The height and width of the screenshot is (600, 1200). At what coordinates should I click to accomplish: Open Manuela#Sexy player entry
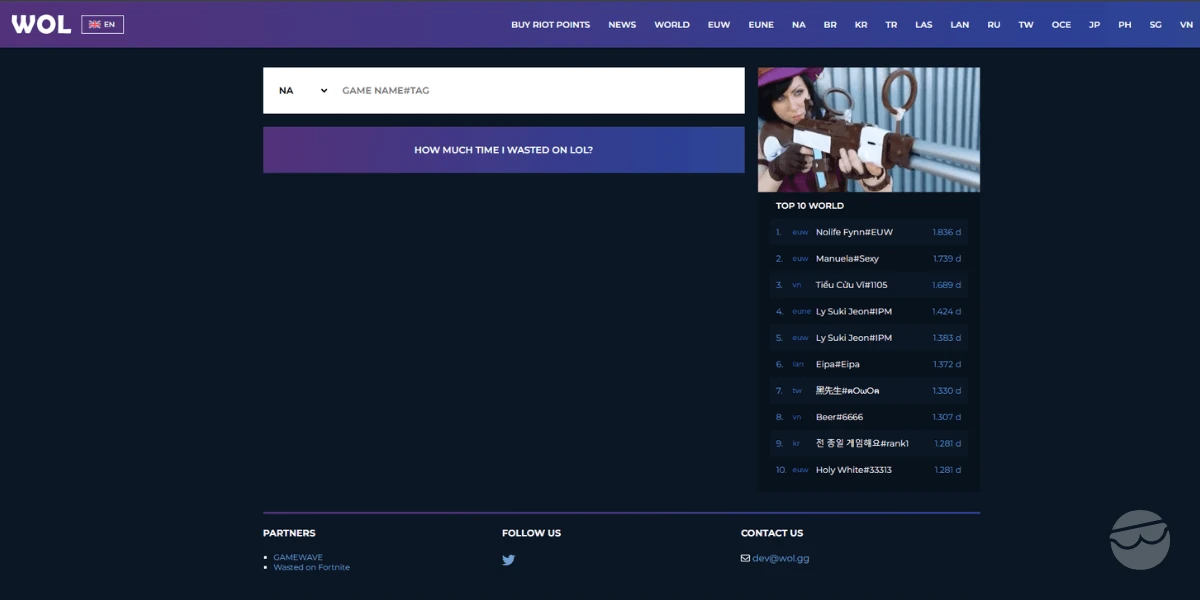pyautogui.click(x=869, y=258)
